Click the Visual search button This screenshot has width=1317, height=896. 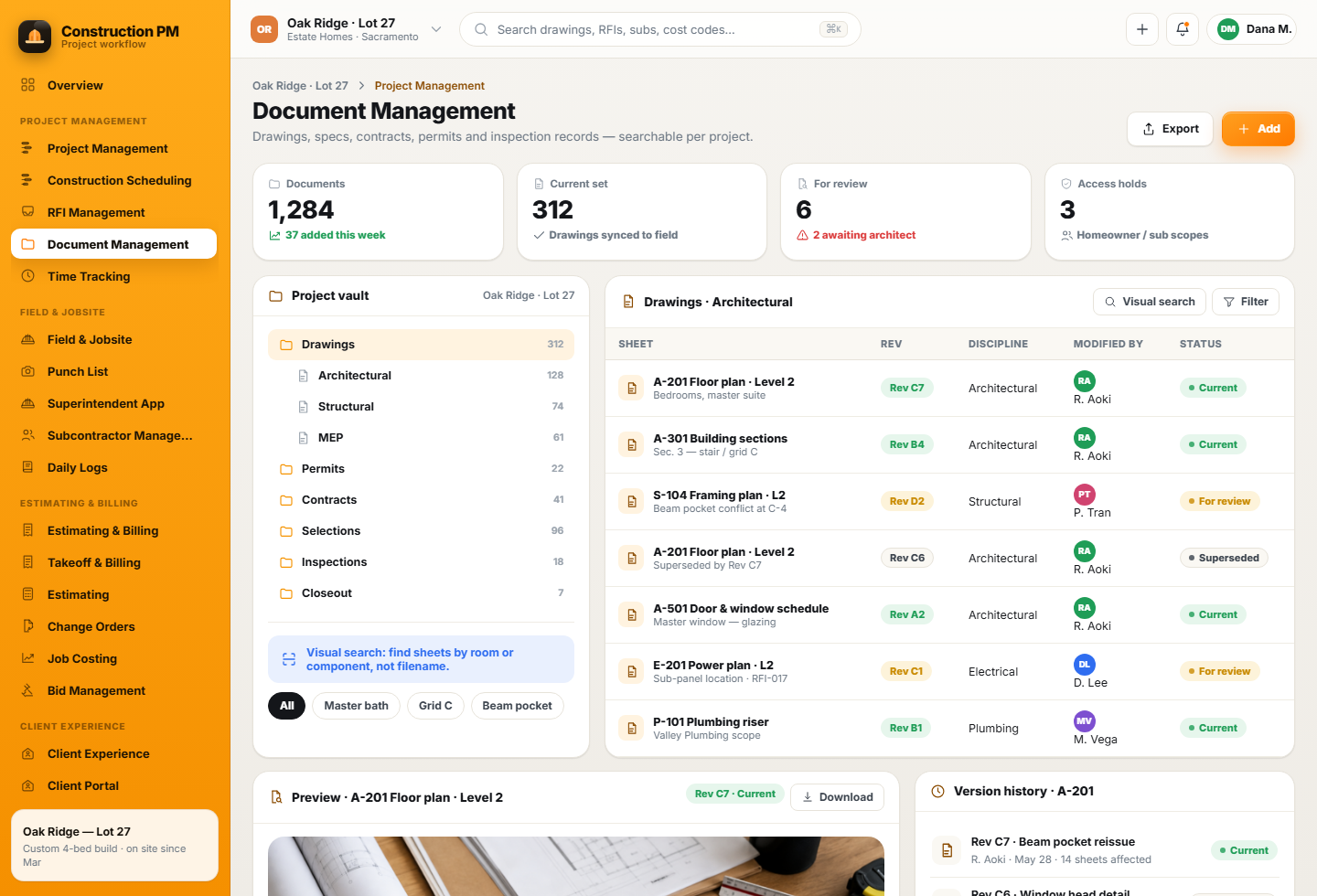coord(1150,302)
